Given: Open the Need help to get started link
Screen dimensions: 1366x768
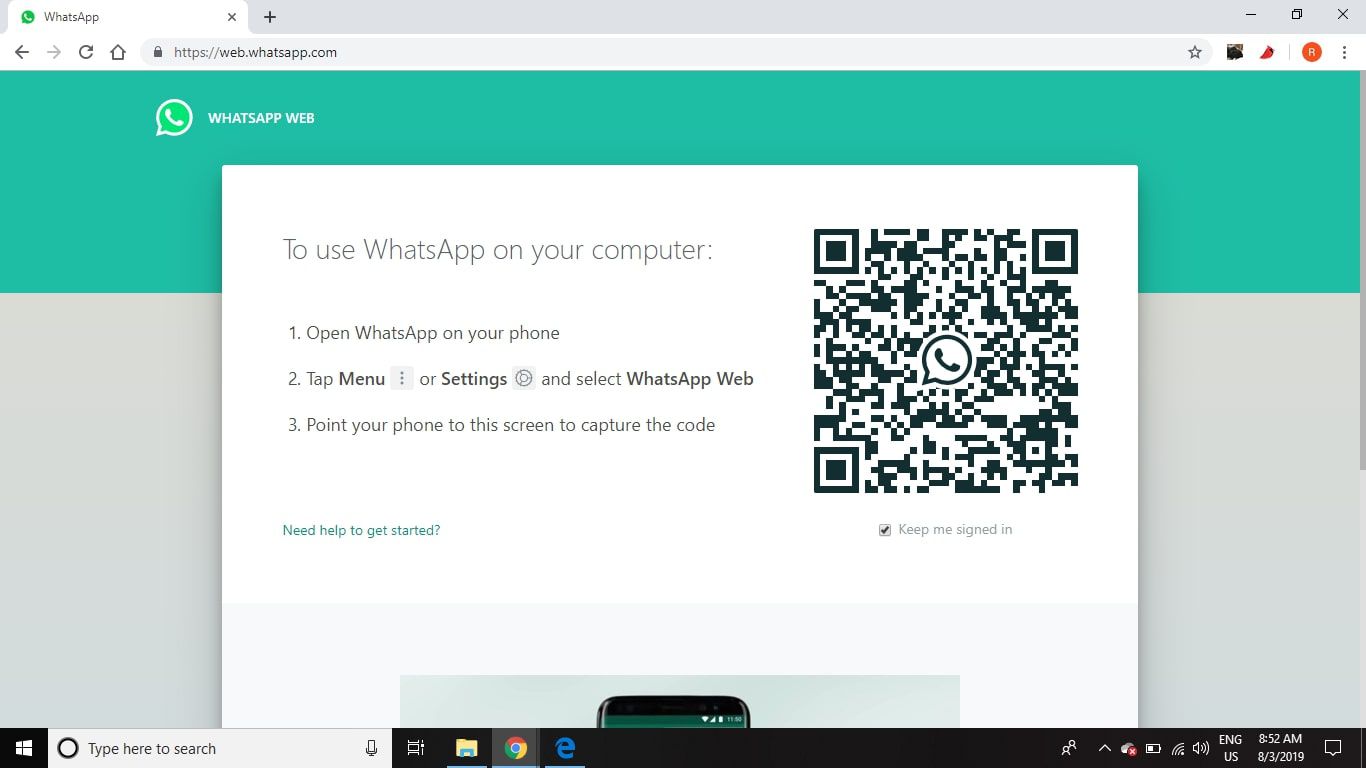Looking at the screenshot, I should point(361,530).
